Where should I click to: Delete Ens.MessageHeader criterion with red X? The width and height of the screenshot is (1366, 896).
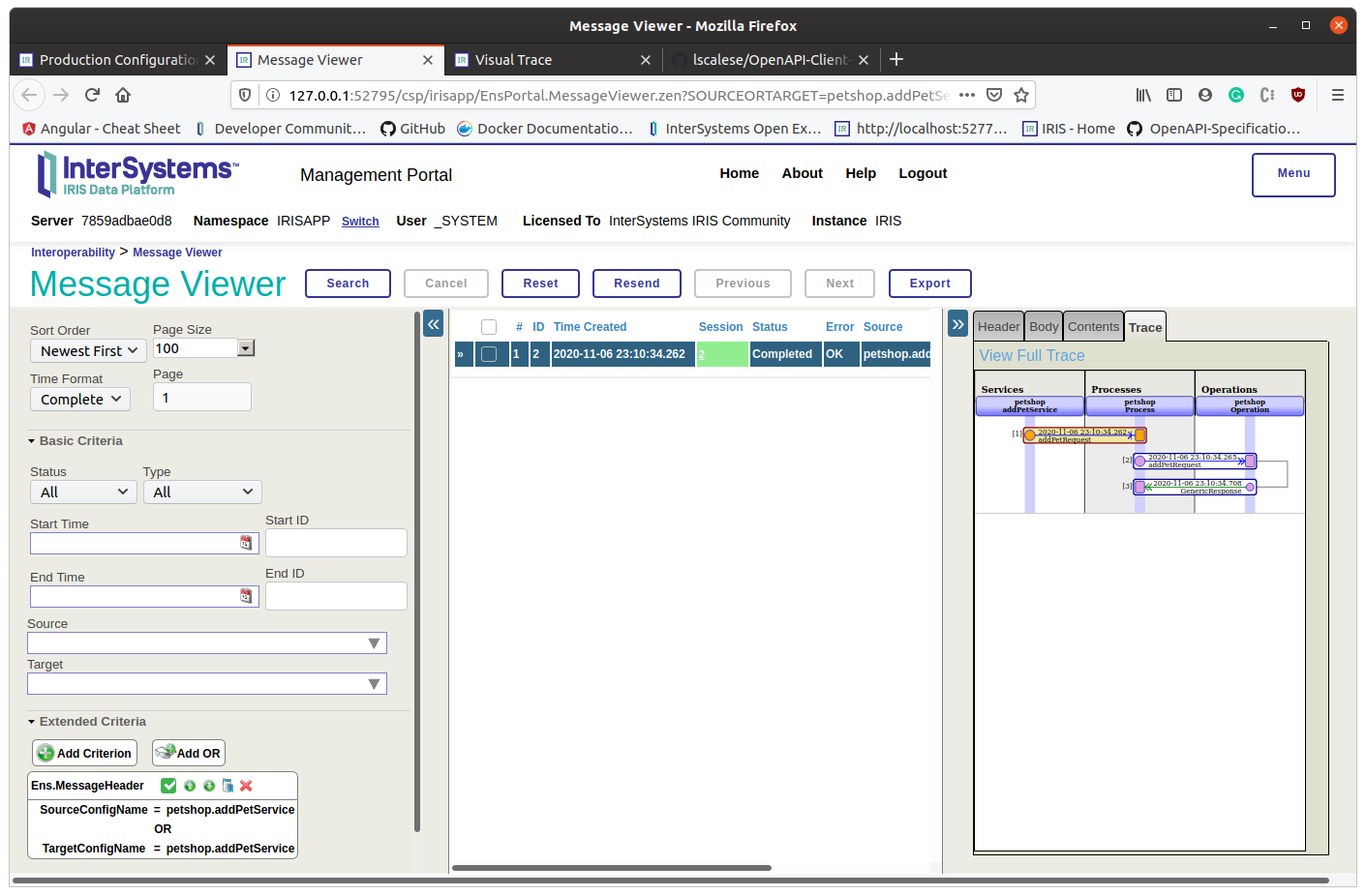(246, 786)
